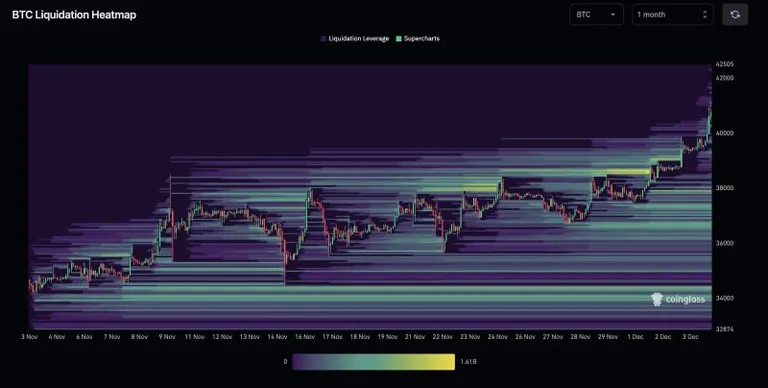The image size is (768, 388).
Task: Click the purple start of the color scale
Action: click(300, 362)
